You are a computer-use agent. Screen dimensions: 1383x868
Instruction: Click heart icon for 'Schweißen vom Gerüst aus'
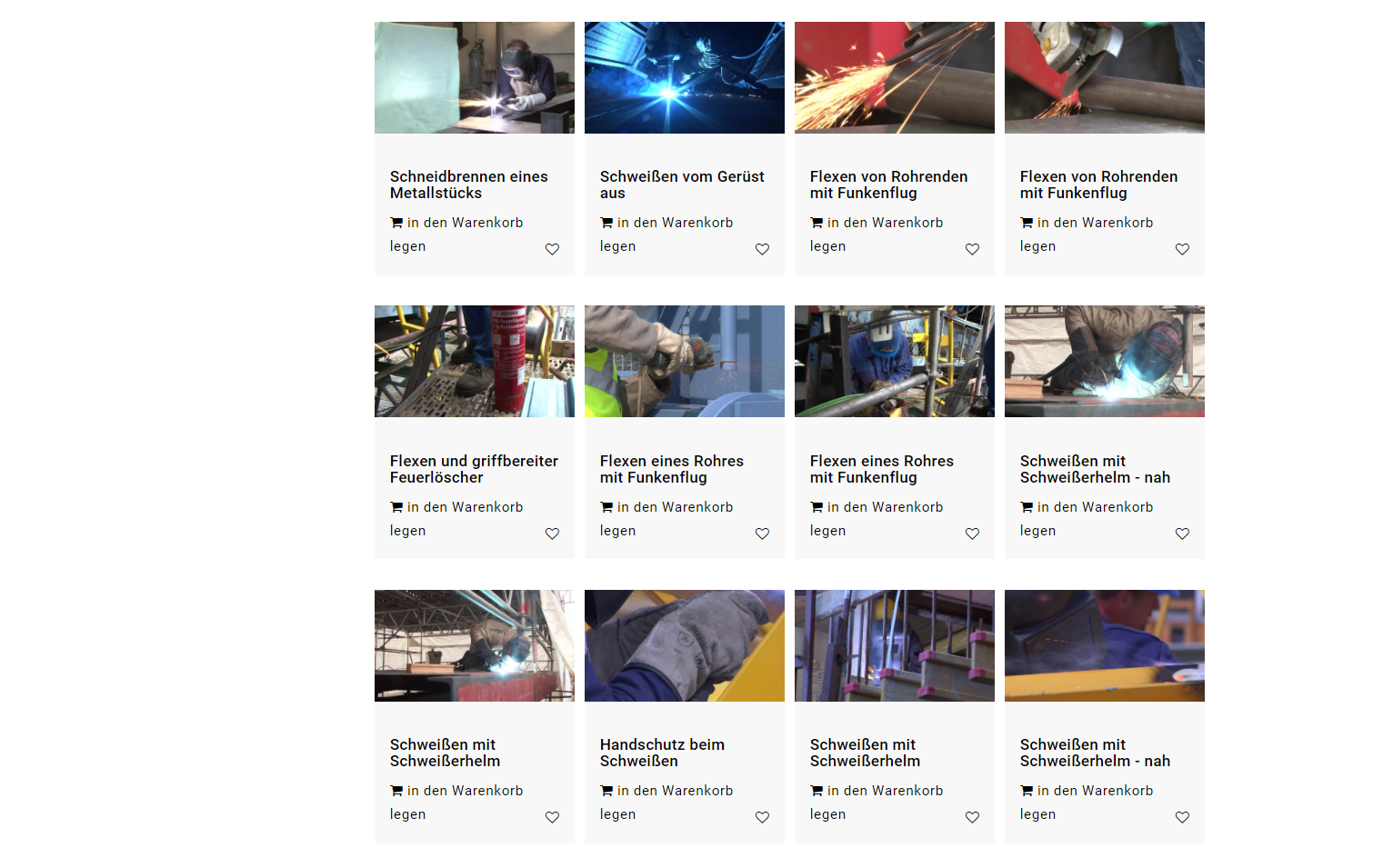click(x=762, y=249)
